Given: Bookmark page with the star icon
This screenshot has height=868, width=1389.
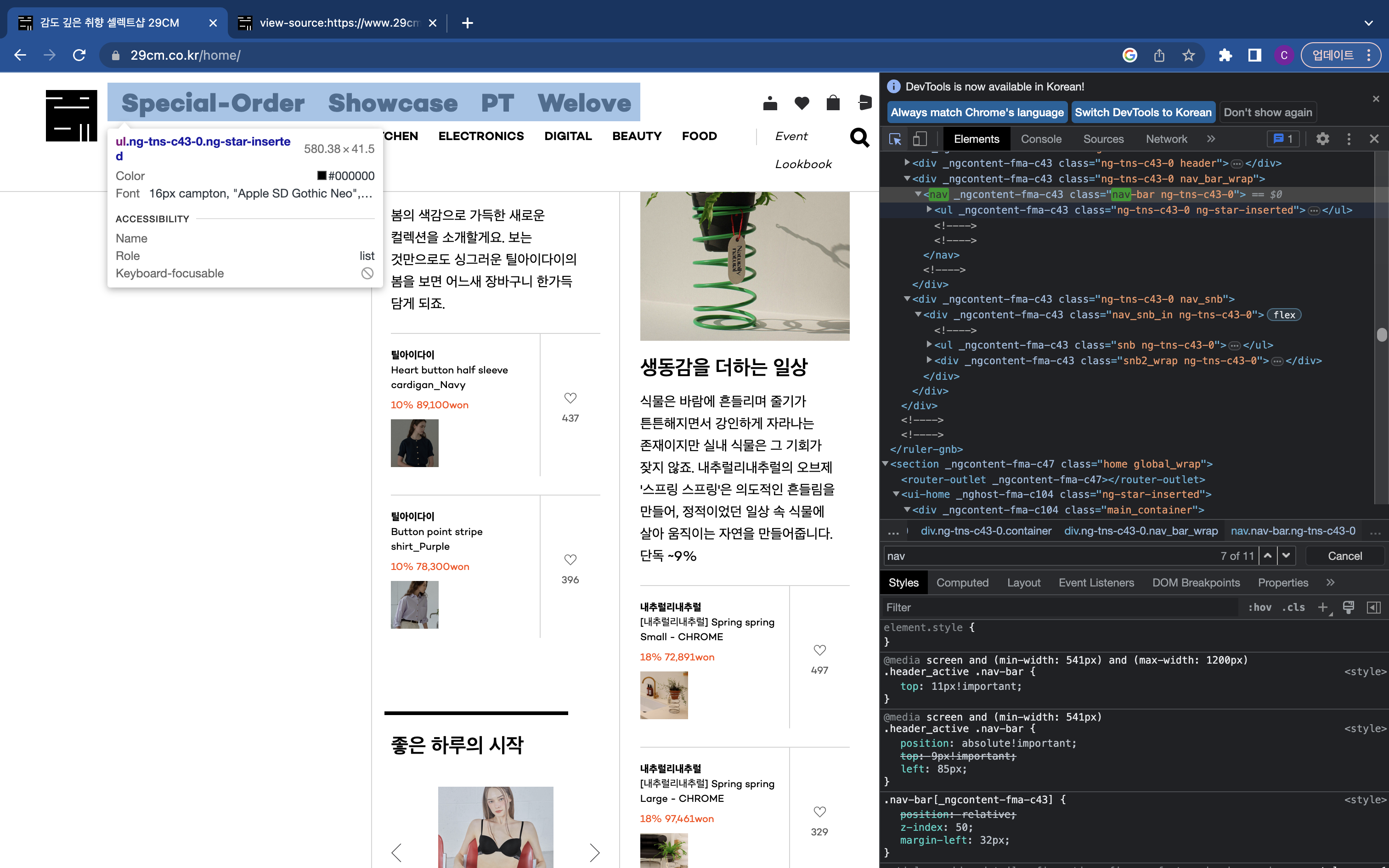Looking at the screenshot, I should click(x=1188, y=55).
